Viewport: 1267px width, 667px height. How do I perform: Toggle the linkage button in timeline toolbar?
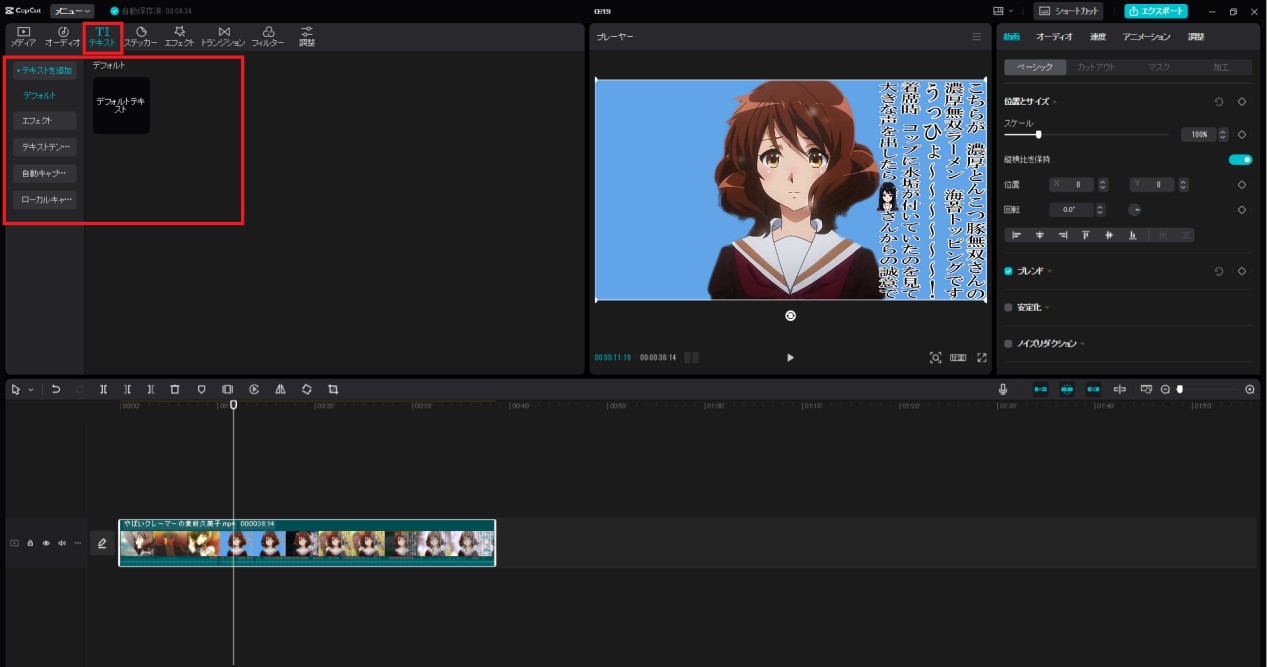click(1093, 389)
